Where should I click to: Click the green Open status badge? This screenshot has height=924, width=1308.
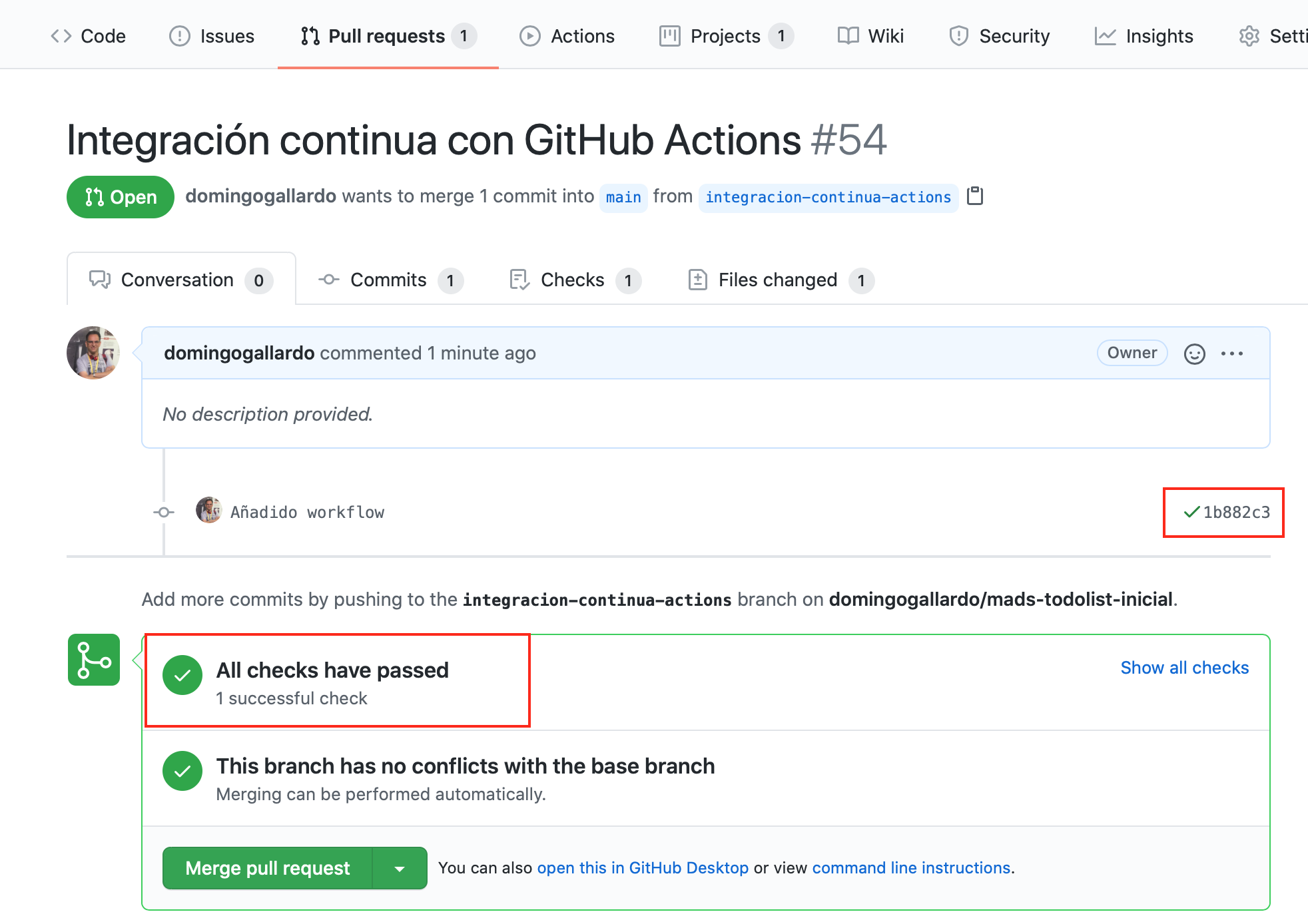[x=121, y=197]
